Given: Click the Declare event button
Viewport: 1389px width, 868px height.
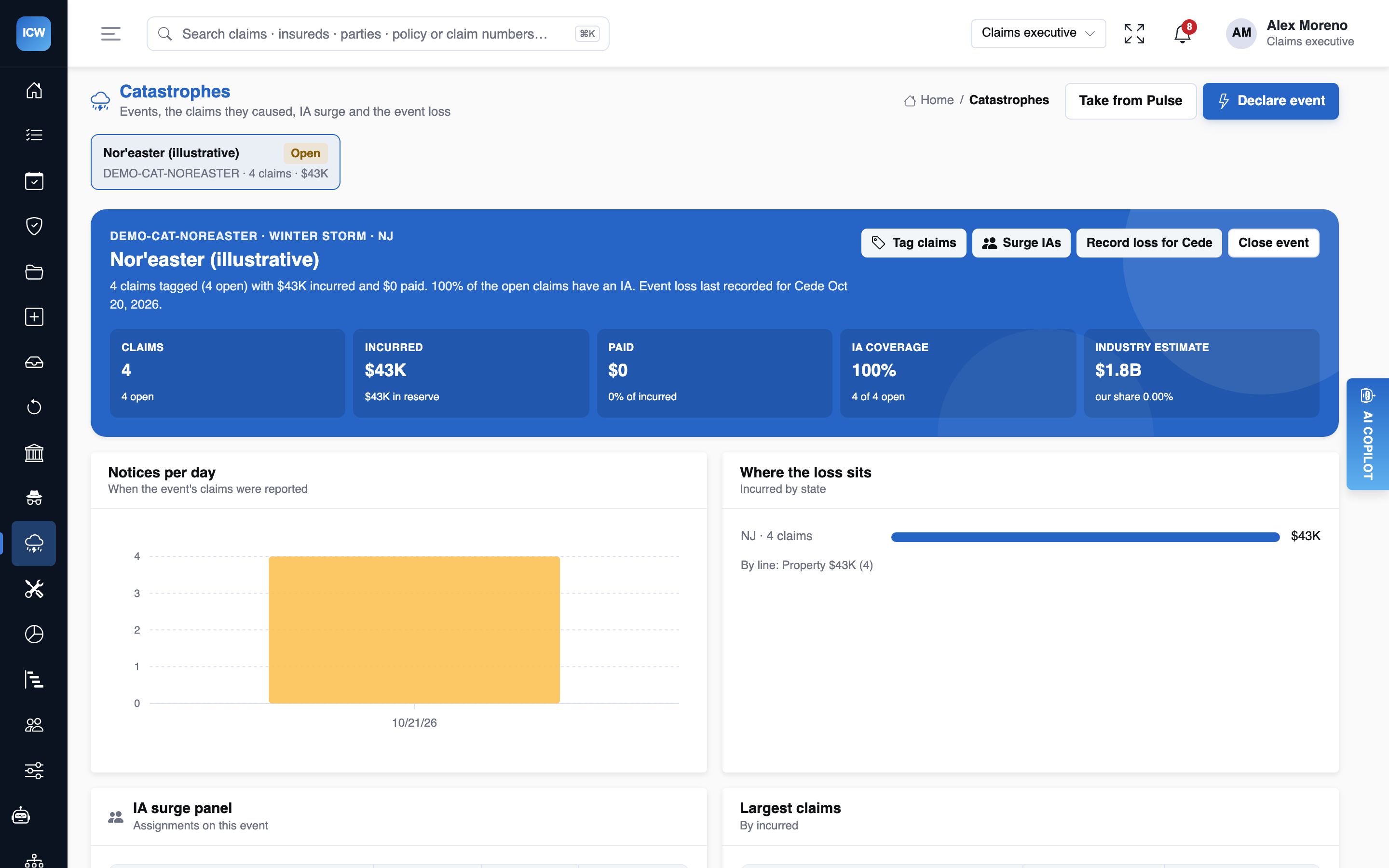Looking at the screenshot, I should tap(1270, 101).
